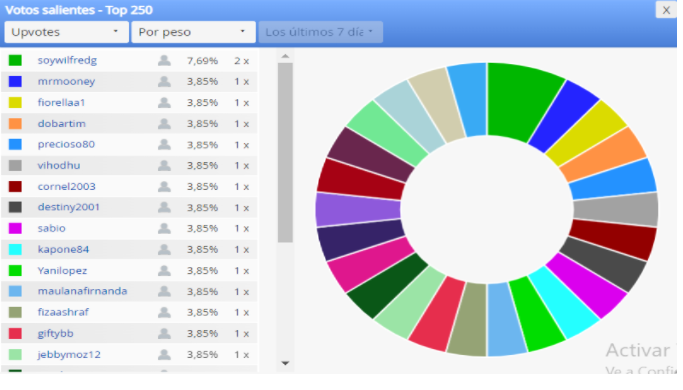683x390 pixels.
Task: Click the magenta swatch beside sabio
Action: coord(15,228)
